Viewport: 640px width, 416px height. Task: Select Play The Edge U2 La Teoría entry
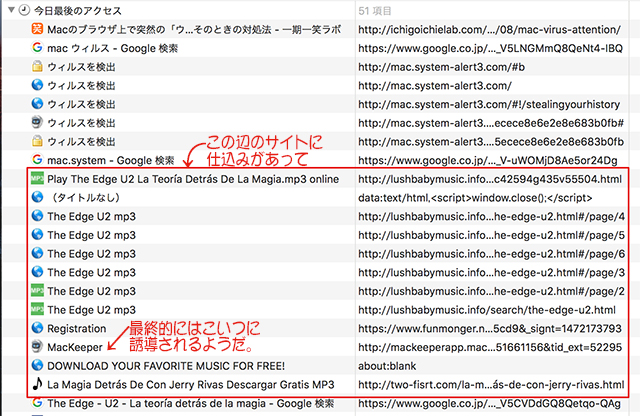click(193, 179)
